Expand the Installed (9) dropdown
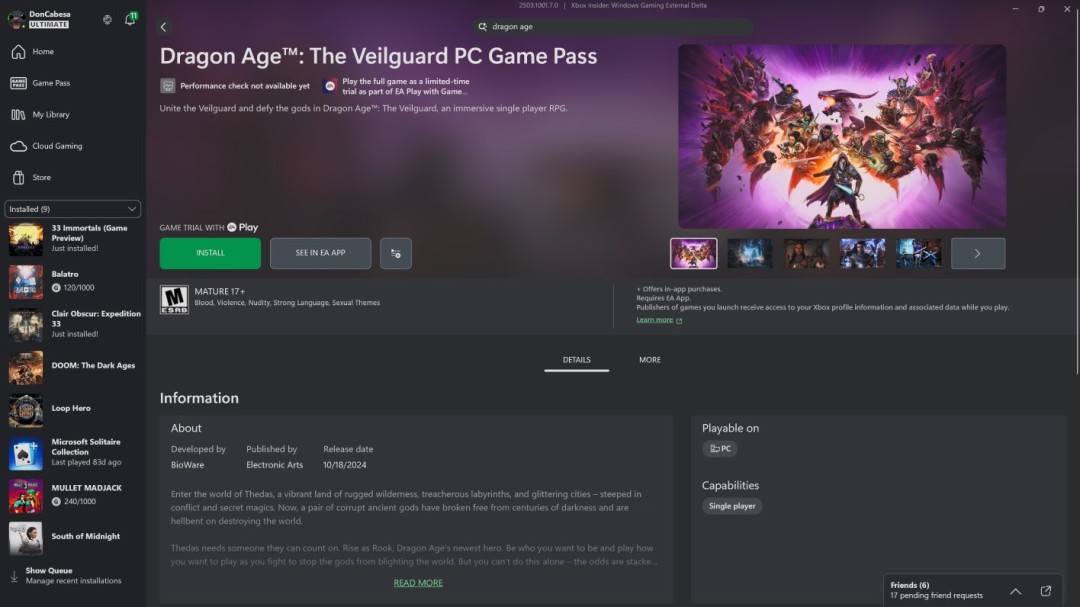 coord(72,208)
